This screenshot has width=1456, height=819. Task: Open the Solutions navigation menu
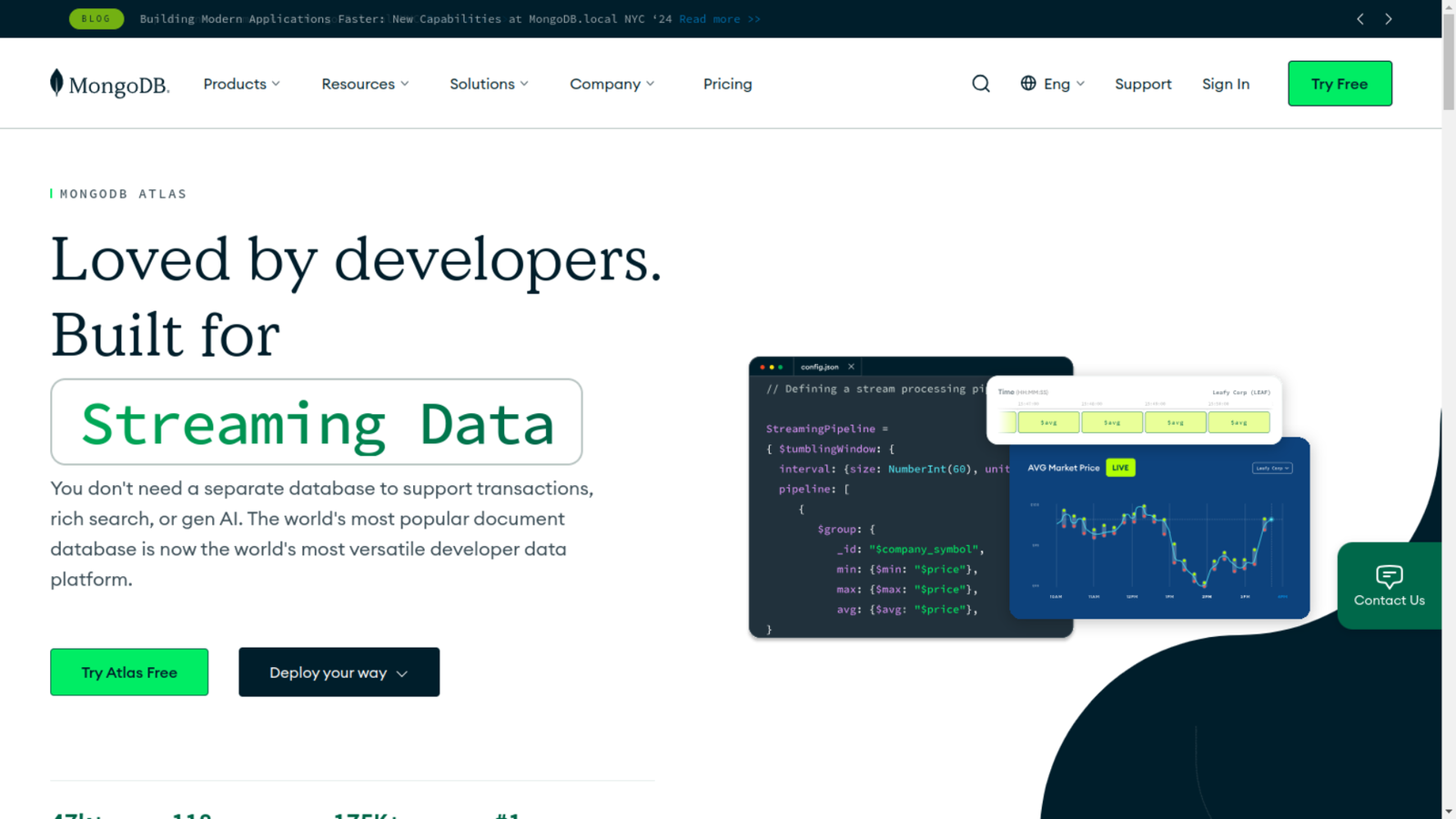pos(489,84)
